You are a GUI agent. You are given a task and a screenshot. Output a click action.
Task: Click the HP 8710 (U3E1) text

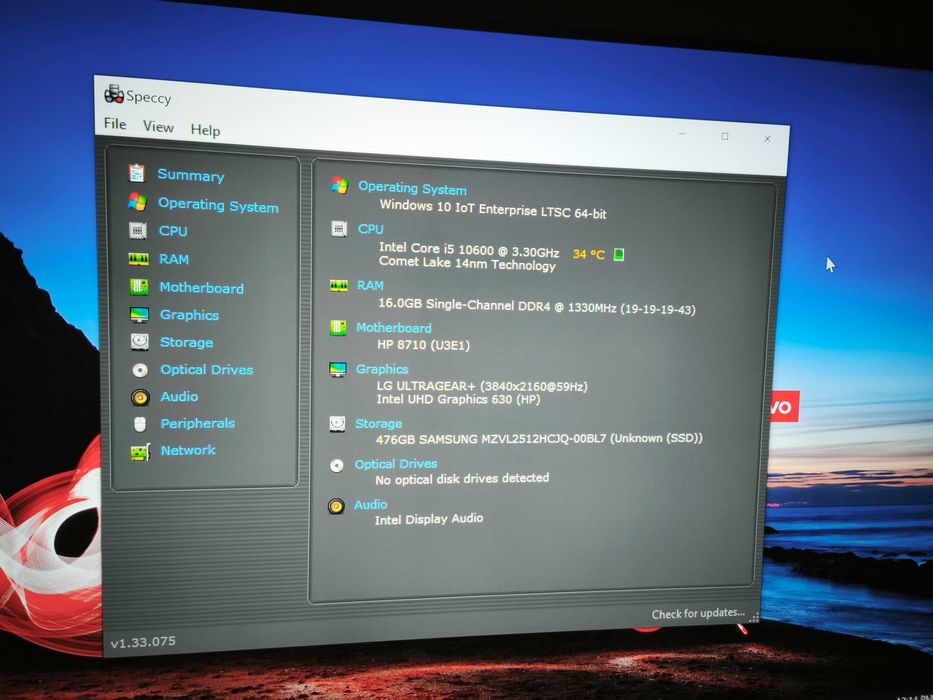pyautogui.click(x=423, y=344)
